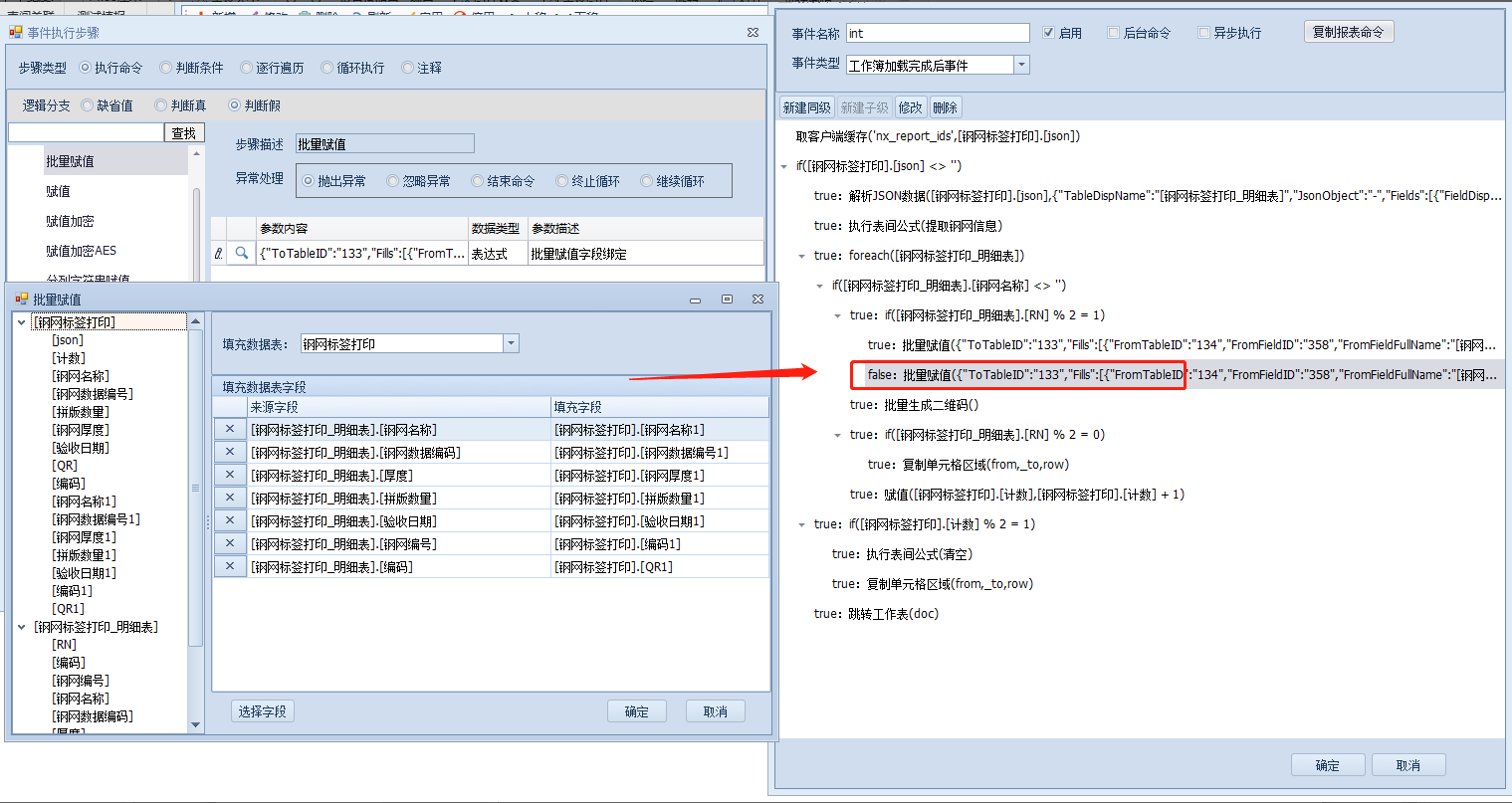Image resolution: width=1512 pixels, height=803 pixels.
Task: Click X icon beside 验收日期 source field
Action: click(x=230, y=520)
